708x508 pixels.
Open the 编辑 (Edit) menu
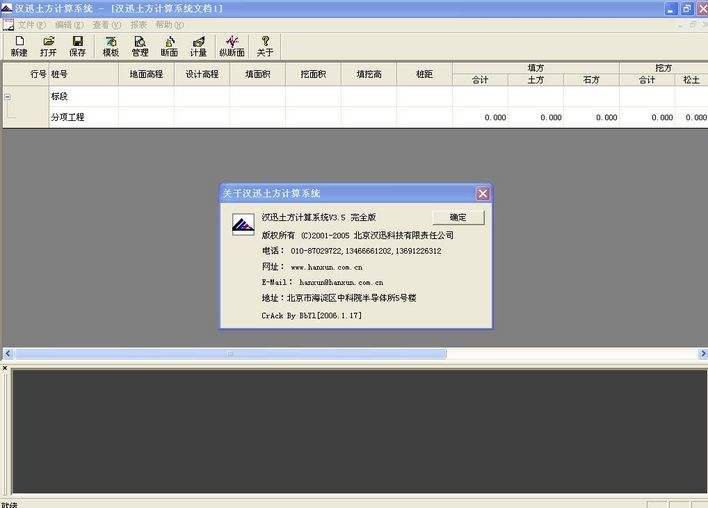pyautogui.click(x=69, y=24)
